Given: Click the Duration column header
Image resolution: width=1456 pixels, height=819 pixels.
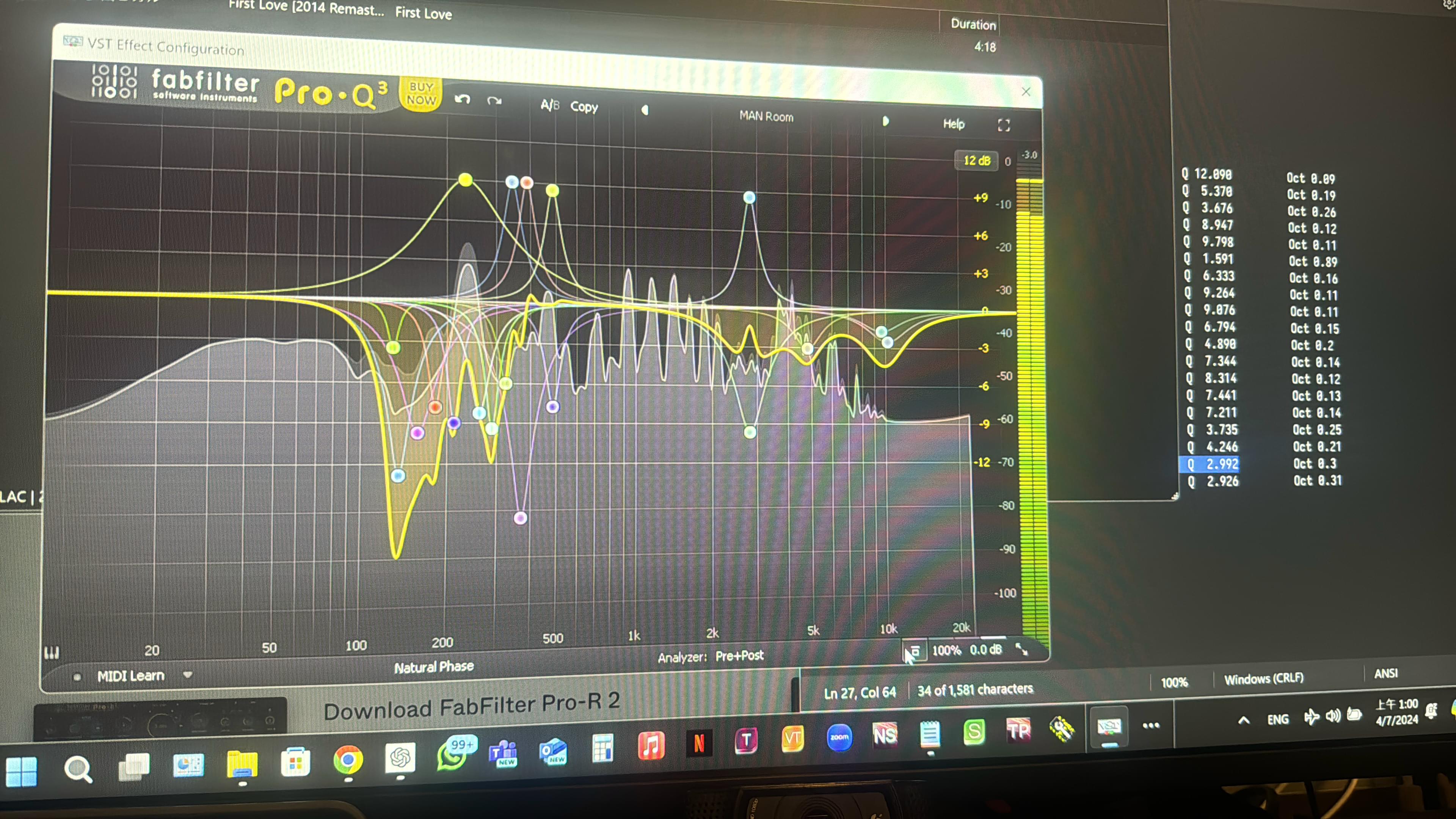Looking at the screenshot, I should (973, 24).
